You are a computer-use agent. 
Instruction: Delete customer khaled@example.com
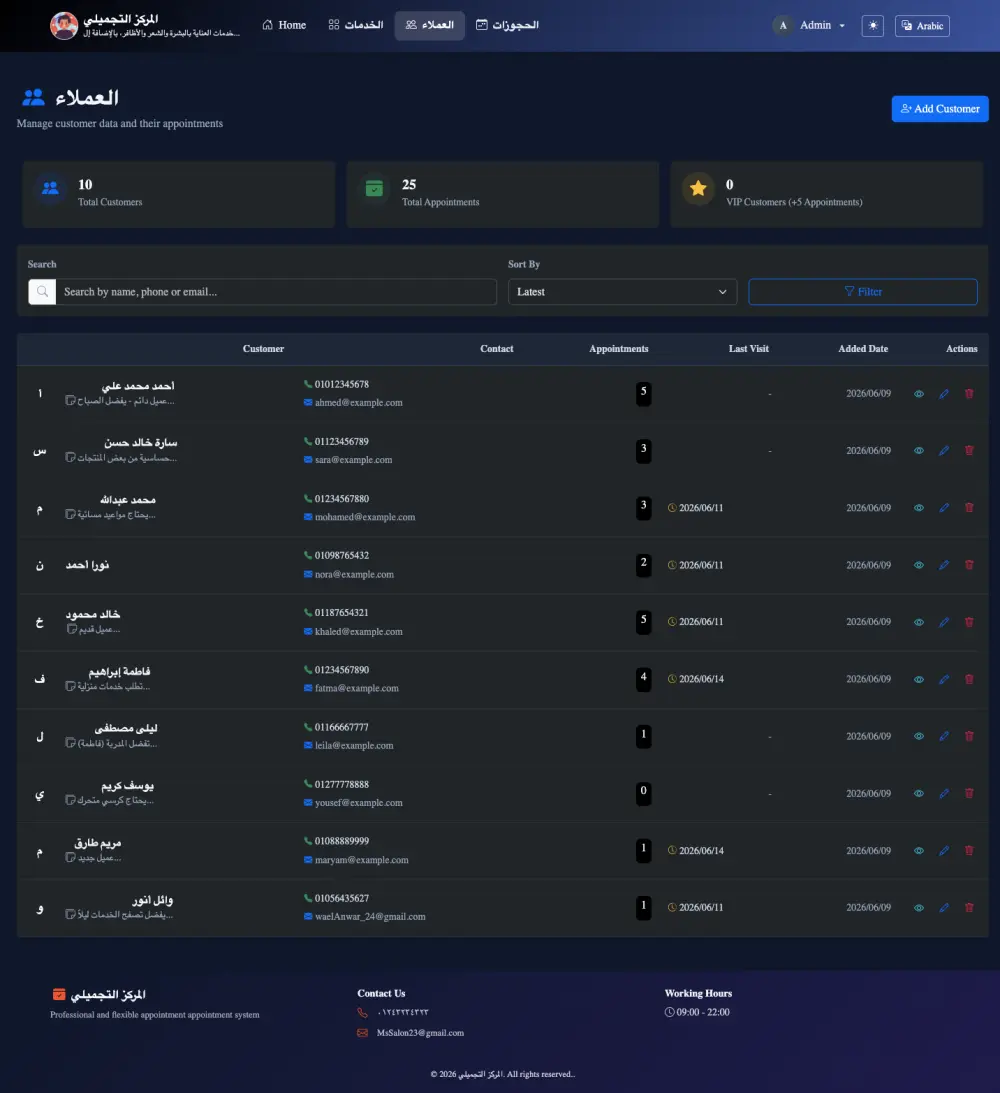coord(969,622)
